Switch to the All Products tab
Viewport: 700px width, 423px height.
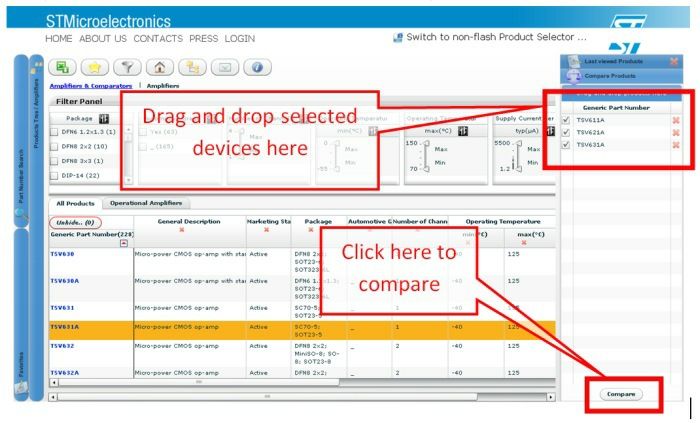tap(75, 203)
